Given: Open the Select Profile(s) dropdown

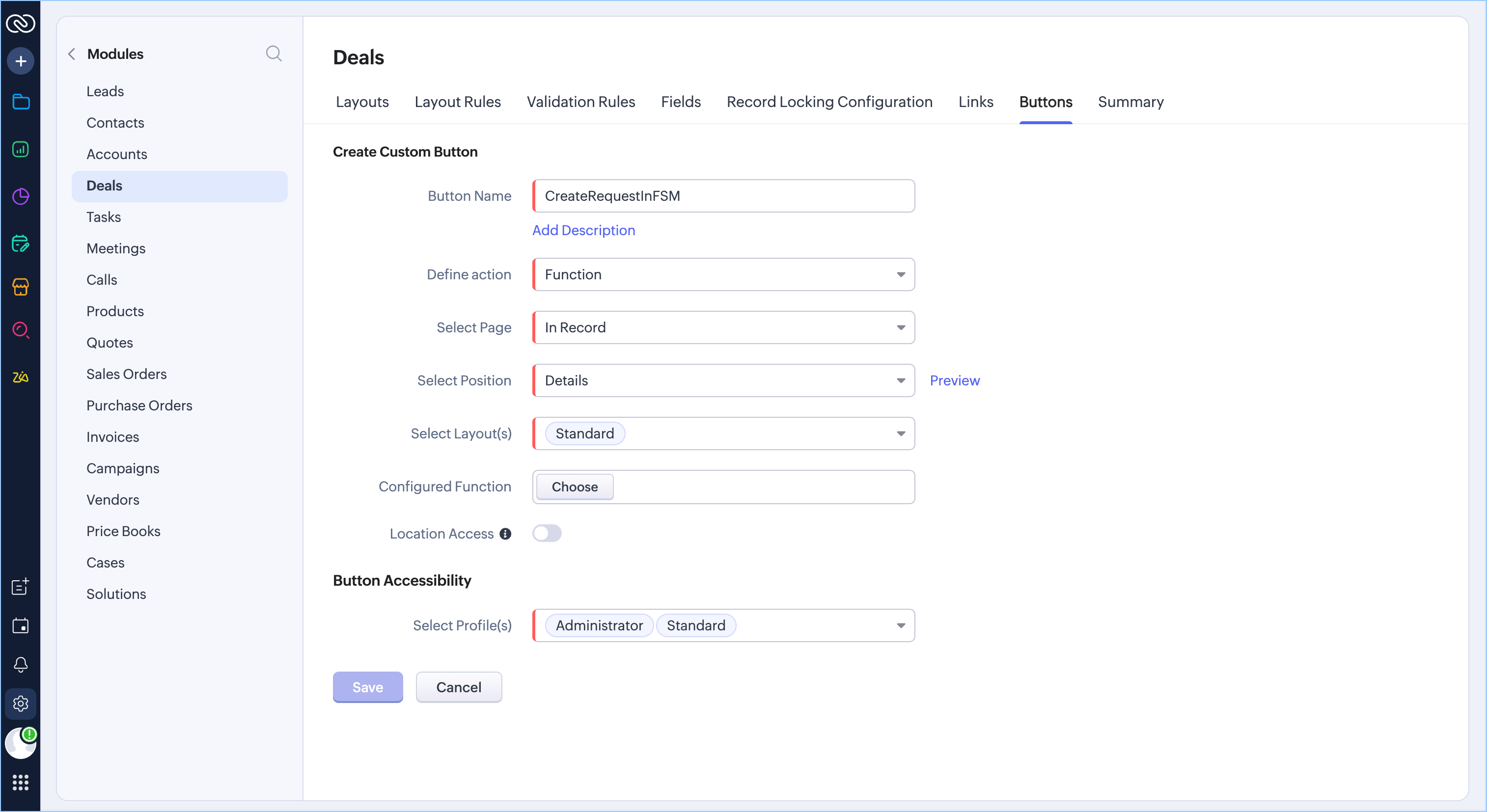Looking at the screenshot, I should point(900,625).
